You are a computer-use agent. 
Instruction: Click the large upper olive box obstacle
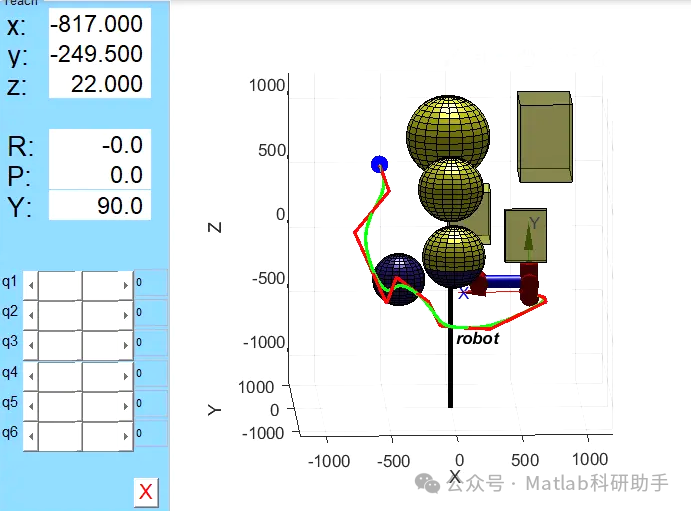pos(545,137)
